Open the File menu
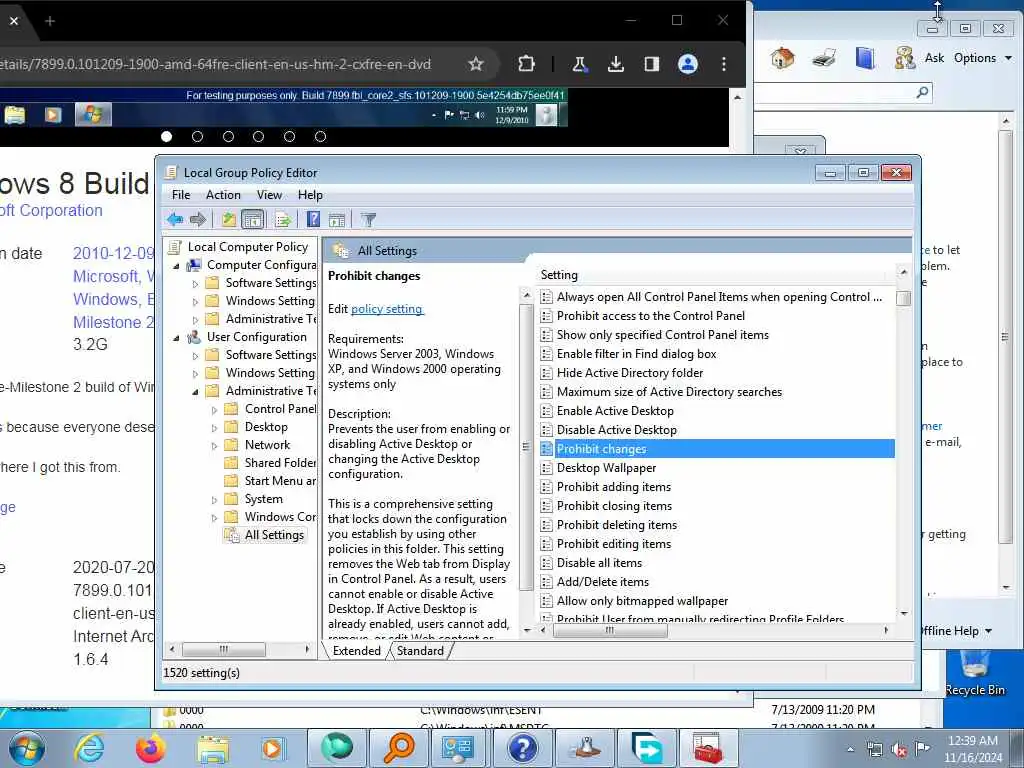The image size is (1024, 768). tap(181, 195)
